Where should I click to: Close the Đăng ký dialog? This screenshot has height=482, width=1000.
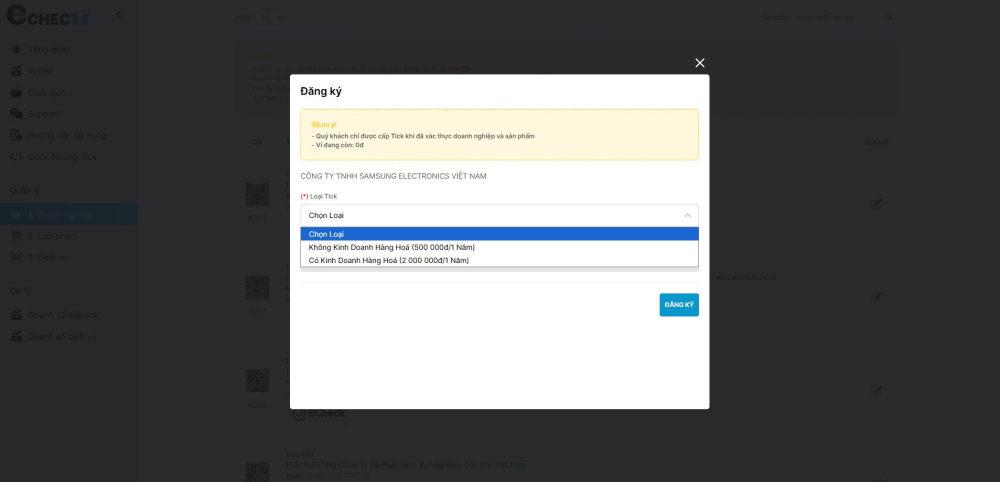pyautogui.click(x=700, y=63)
